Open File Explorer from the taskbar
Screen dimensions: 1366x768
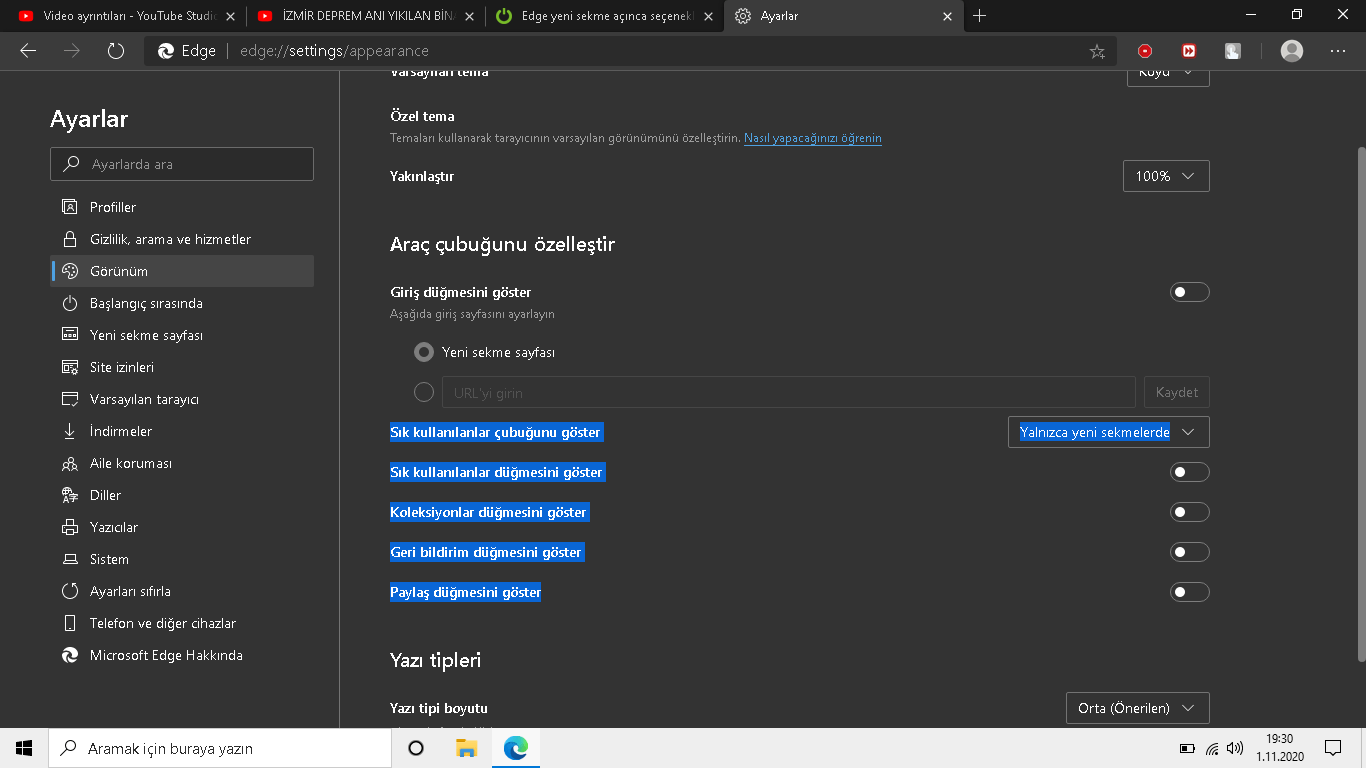point(466,748)
